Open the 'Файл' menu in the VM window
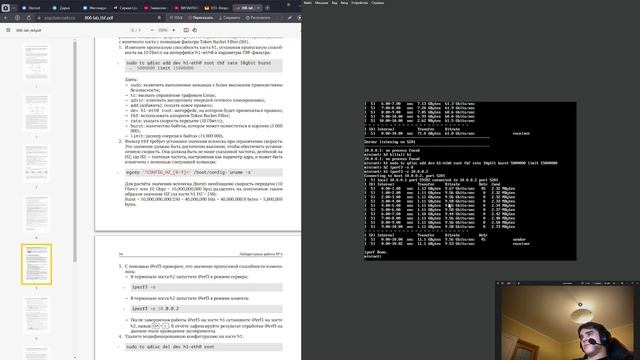 pos(308,3)
